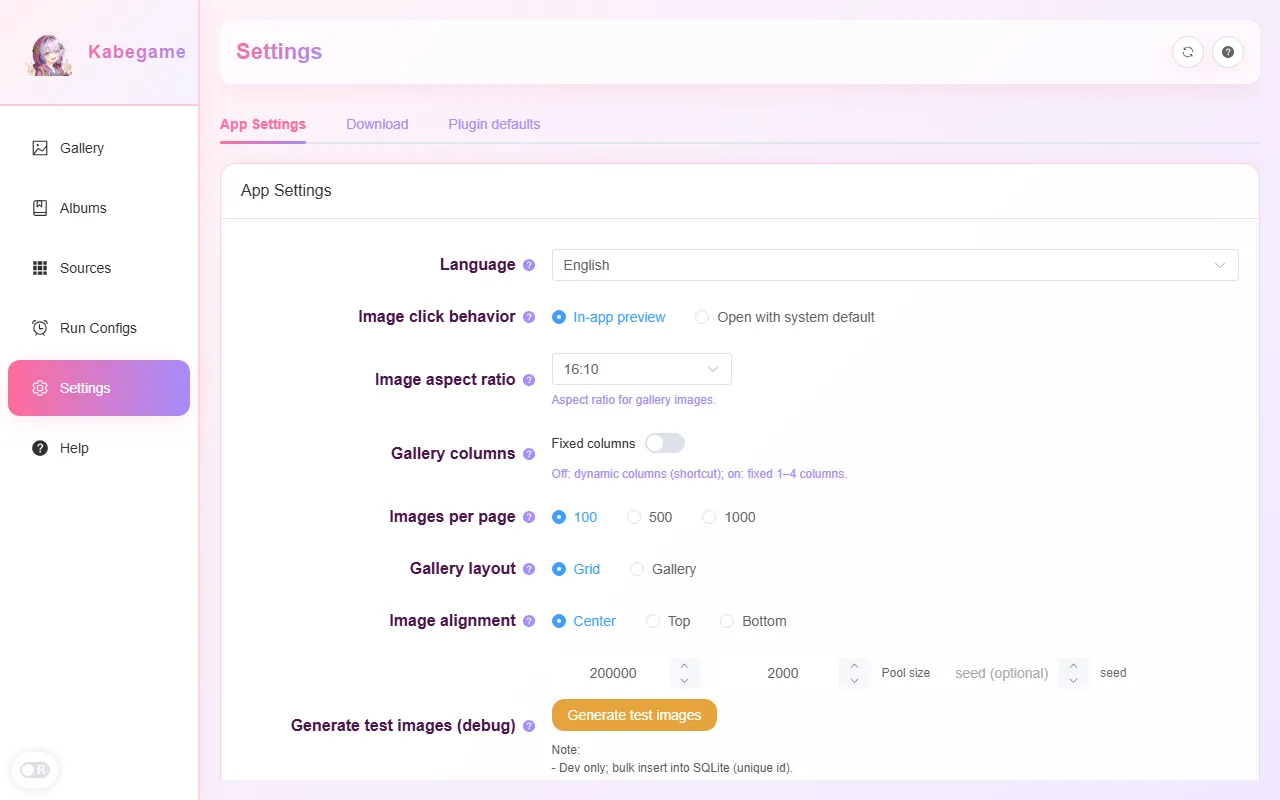The image size is (1280, 800).
Task: Click the help hint icon beside Language
Action: point(529,265)
